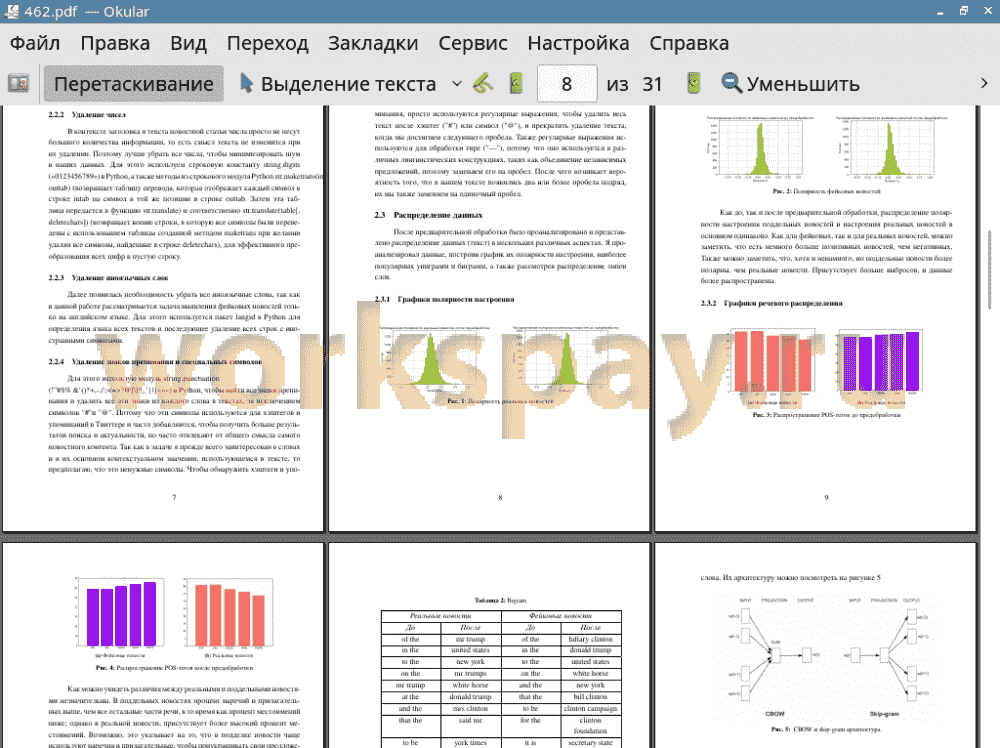Open the Вид menu
This screenshot has height=748, width=1000.
pyautogui.click(x=188, y=43)
